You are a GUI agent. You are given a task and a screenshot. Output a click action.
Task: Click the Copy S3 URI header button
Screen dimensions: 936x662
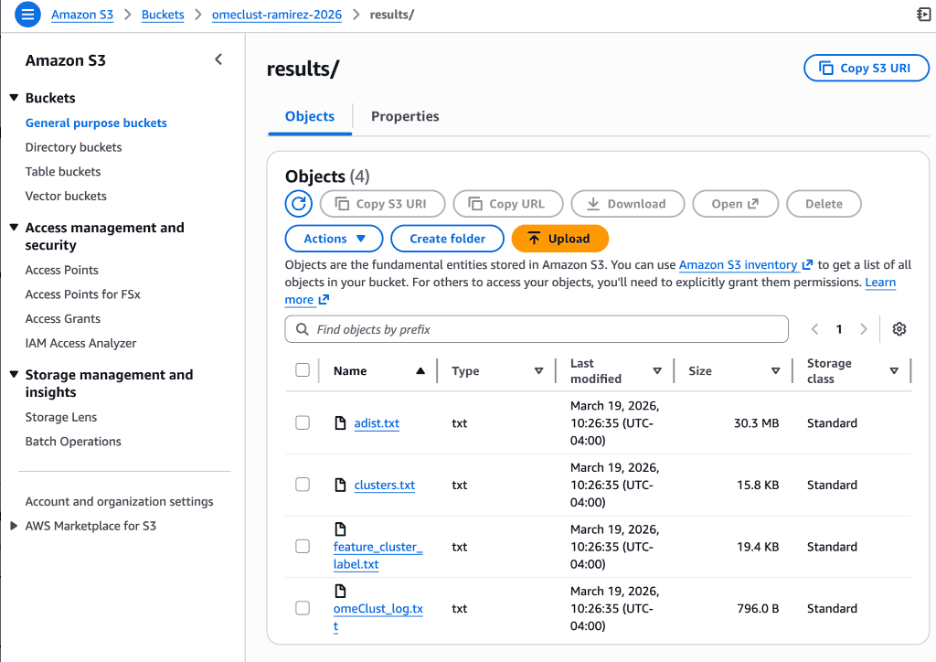[866, 68]
